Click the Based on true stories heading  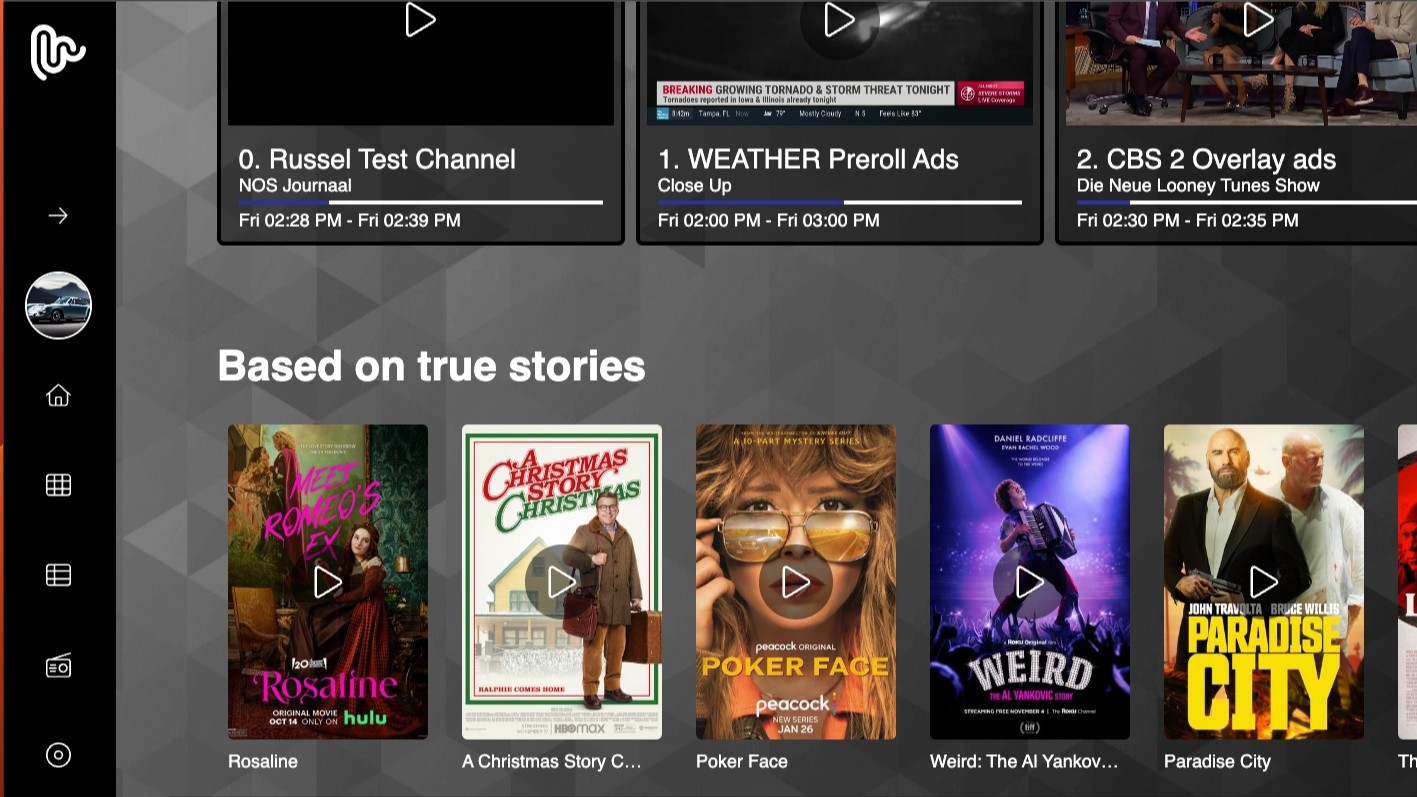[x=432, y=366]
